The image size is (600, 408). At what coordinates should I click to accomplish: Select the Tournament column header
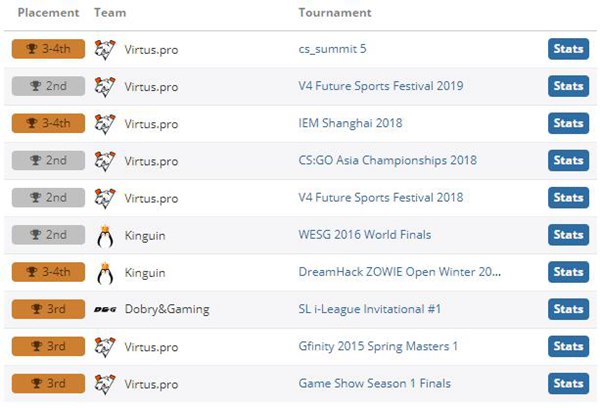(335, 13)
